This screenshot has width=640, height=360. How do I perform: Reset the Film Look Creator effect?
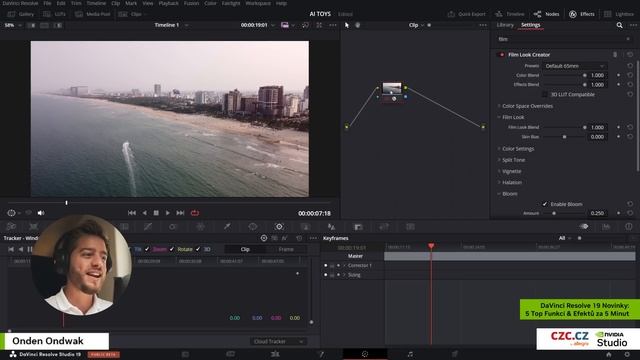point(630,55)
